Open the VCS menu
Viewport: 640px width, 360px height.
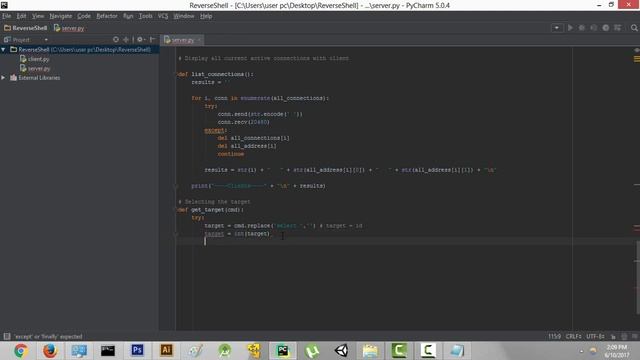pyautogui.click(x=163, y=16)
